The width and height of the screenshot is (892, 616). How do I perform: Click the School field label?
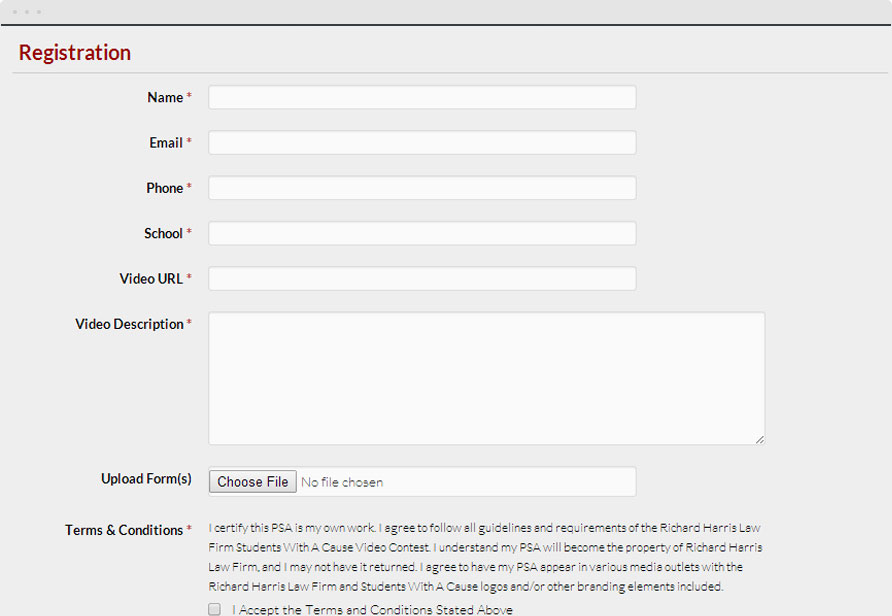coord(163,233)
